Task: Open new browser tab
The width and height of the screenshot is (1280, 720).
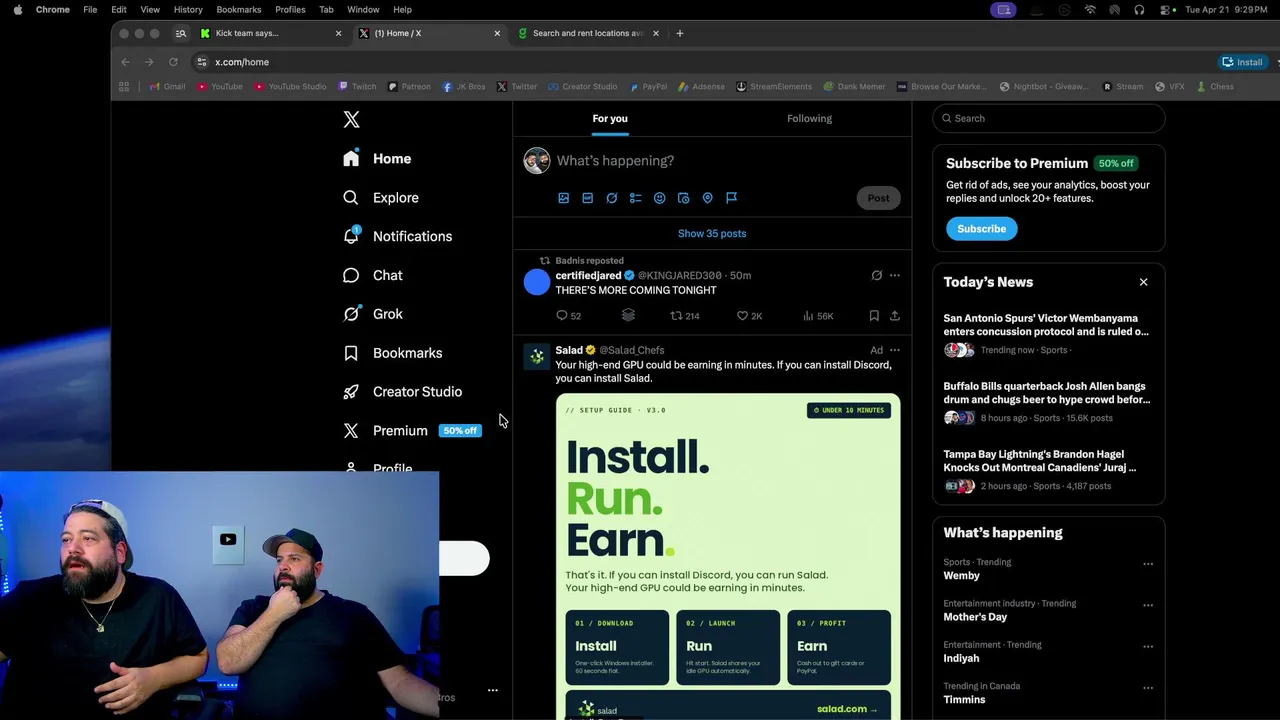Action: (x=680, y=33)
